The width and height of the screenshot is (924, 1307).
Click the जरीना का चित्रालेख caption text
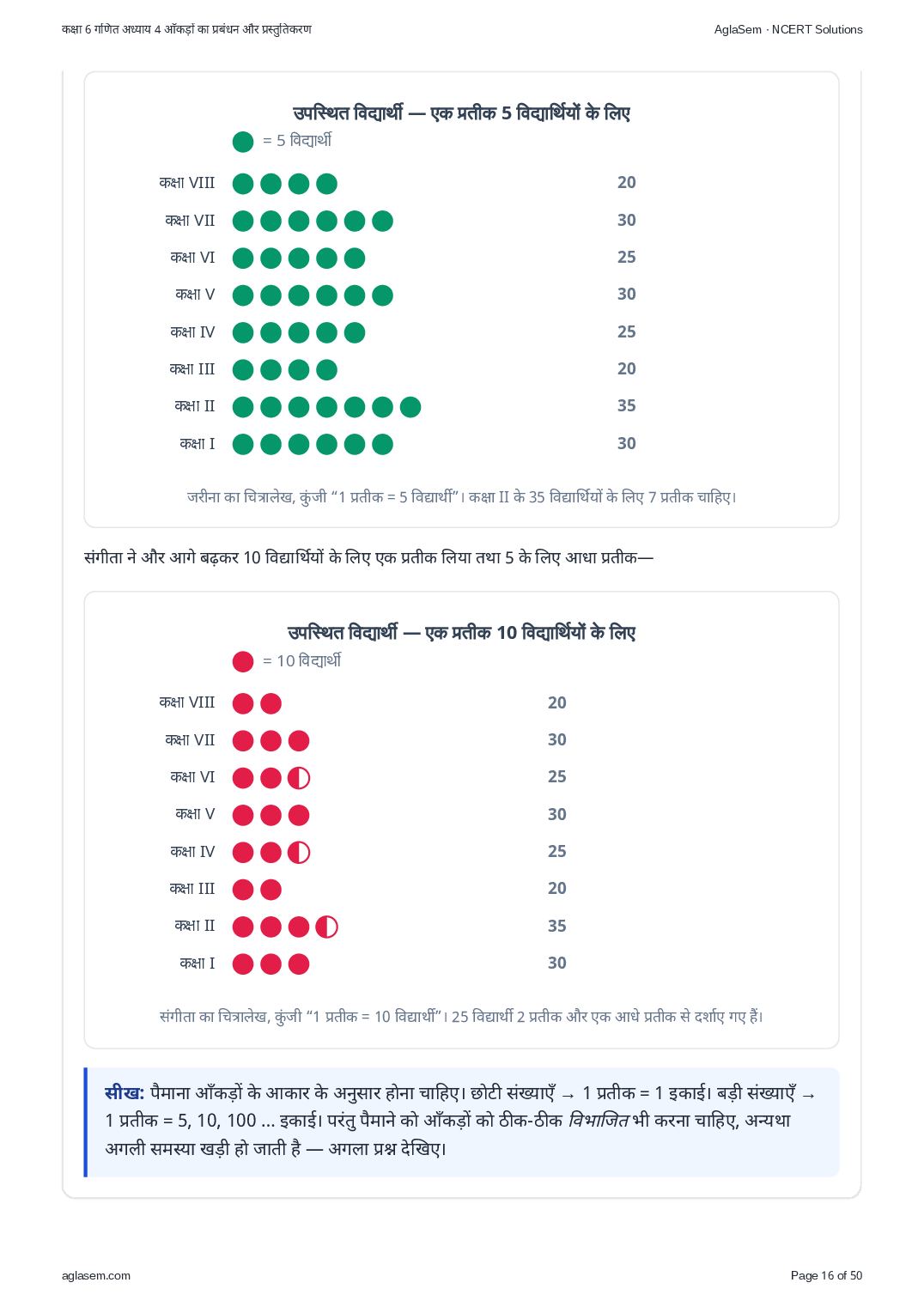point(461,497)
